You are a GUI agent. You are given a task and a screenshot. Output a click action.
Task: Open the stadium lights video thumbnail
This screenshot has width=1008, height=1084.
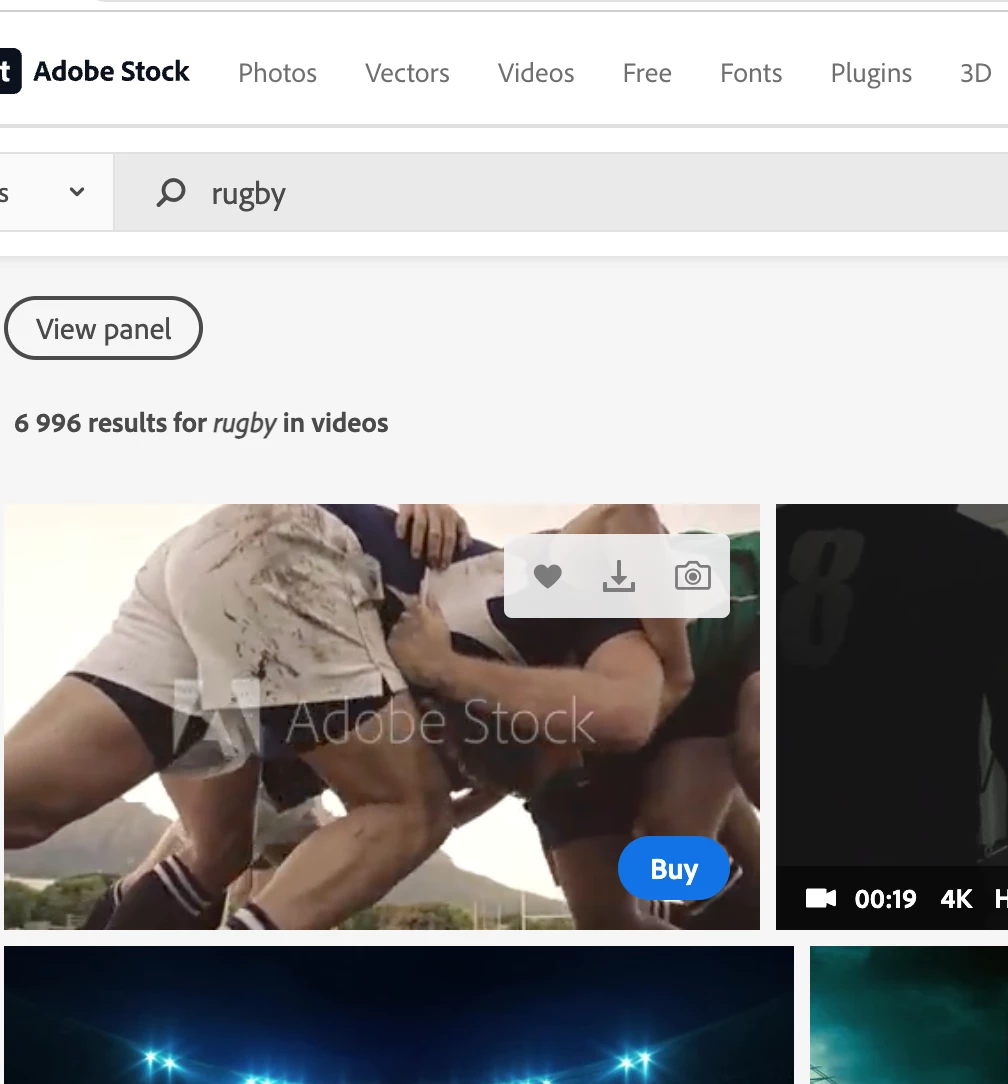399,1015
